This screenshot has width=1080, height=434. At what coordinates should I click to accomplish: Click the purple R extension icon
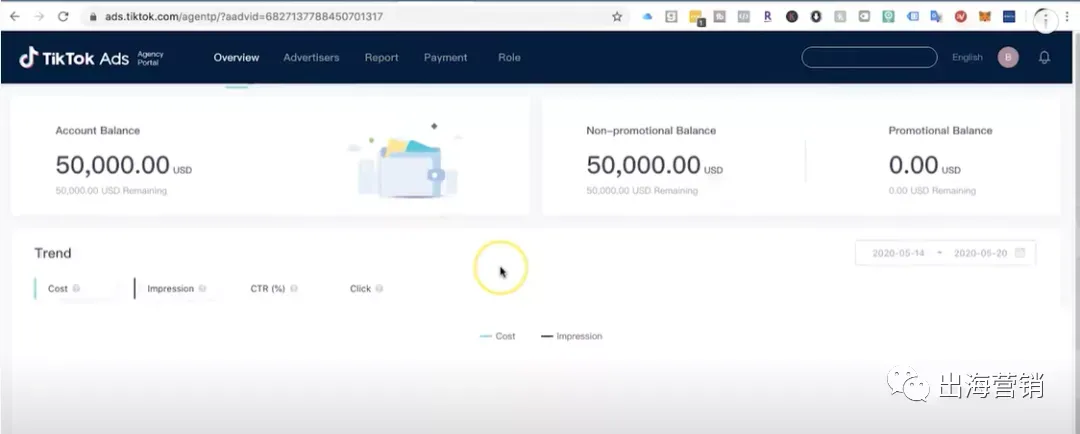pyautogui.click(x=767, y=17)
